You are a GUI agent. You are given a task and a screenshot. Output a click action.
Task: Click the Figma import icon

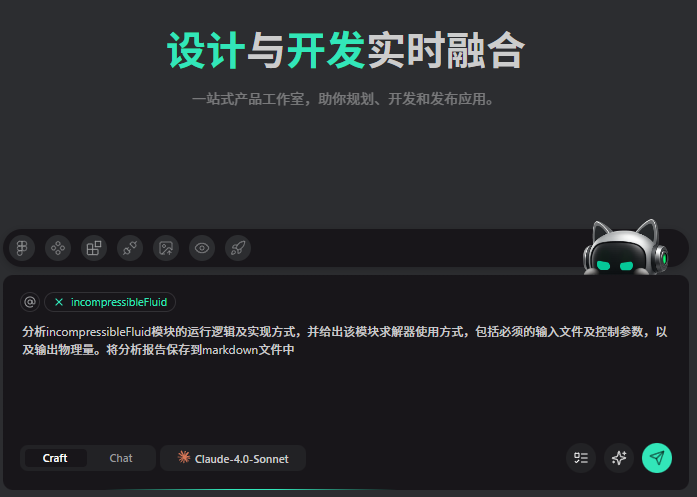22,248
